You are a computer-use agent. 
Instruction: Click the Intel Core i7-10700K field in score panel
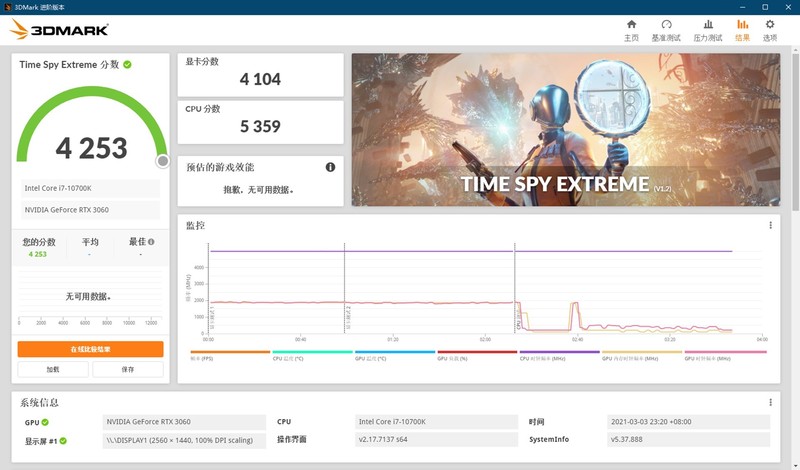click(x=90, y=188)
